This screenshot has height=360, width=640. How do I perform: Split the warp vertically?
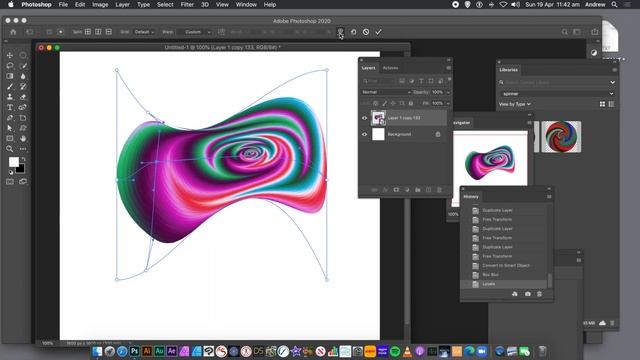point(98,32)
